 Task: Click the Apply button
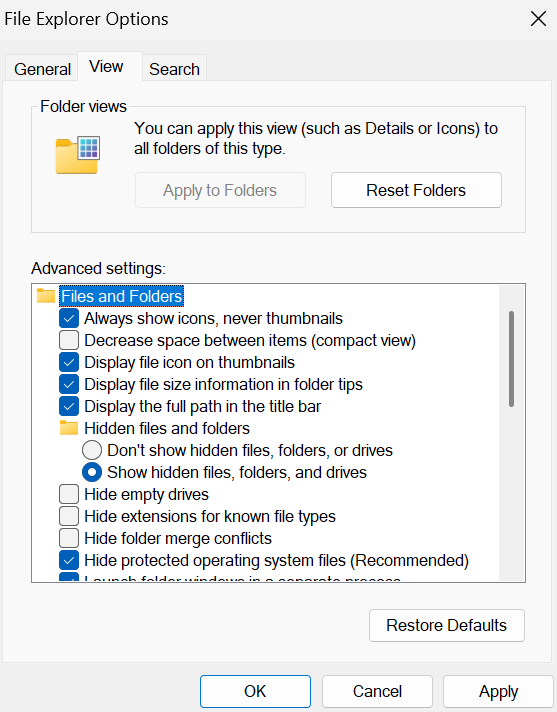click(498, 691)
